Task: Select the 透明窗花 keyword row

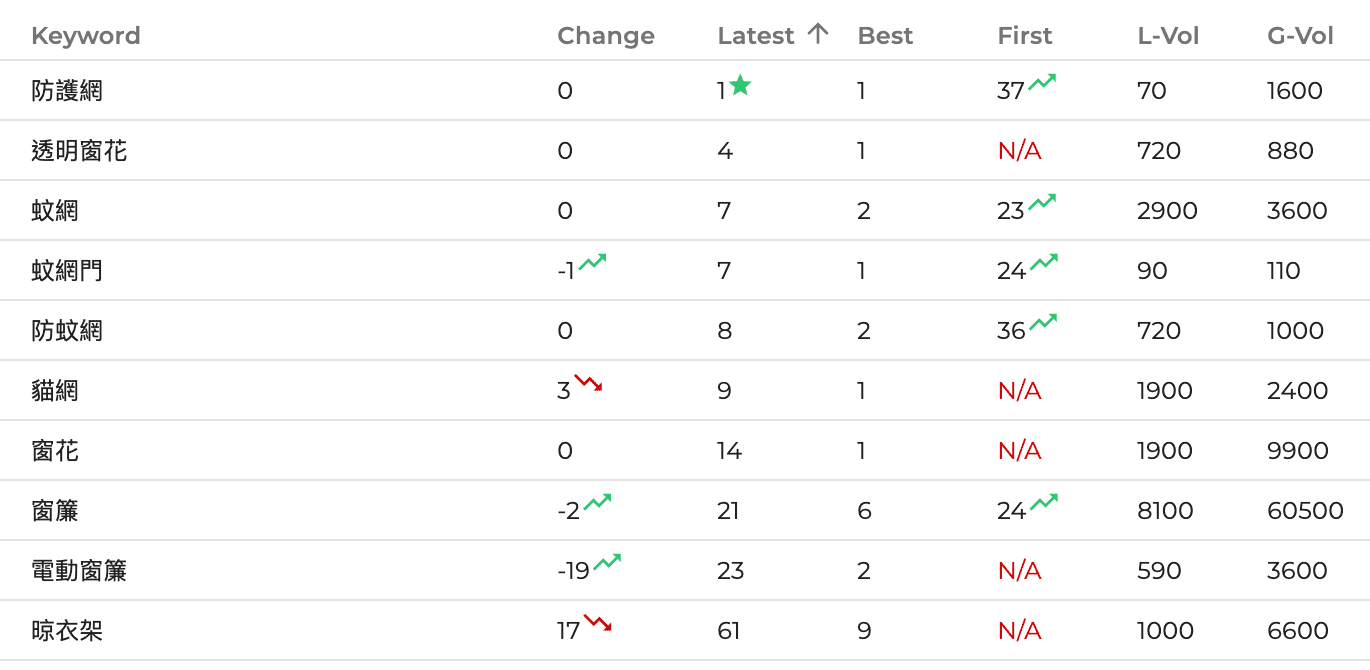Action: (x=79, y=151)
